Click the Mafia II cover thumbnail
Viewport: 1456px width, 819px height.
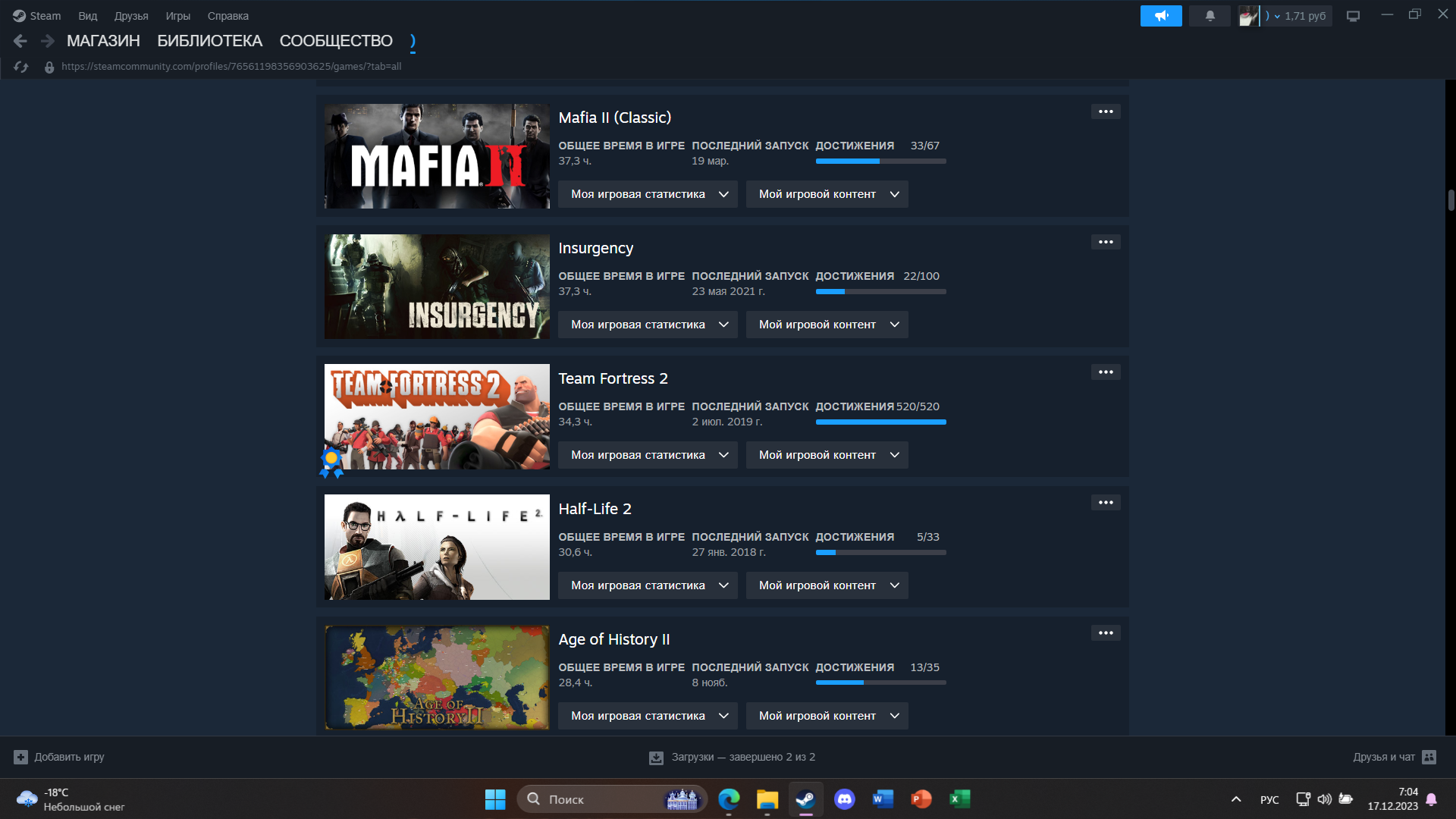point(437,156)
